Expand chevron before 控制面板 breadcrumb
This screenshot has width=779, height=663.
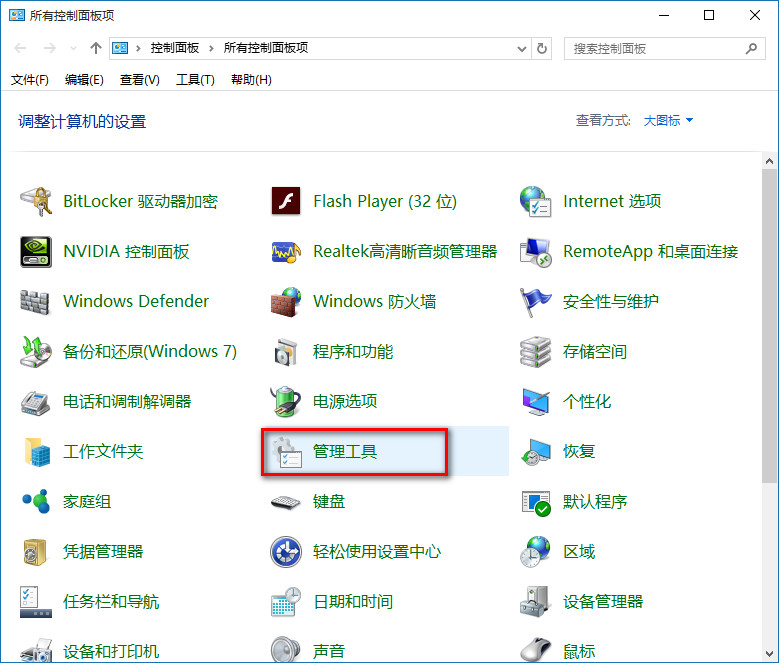pos(138,48)
